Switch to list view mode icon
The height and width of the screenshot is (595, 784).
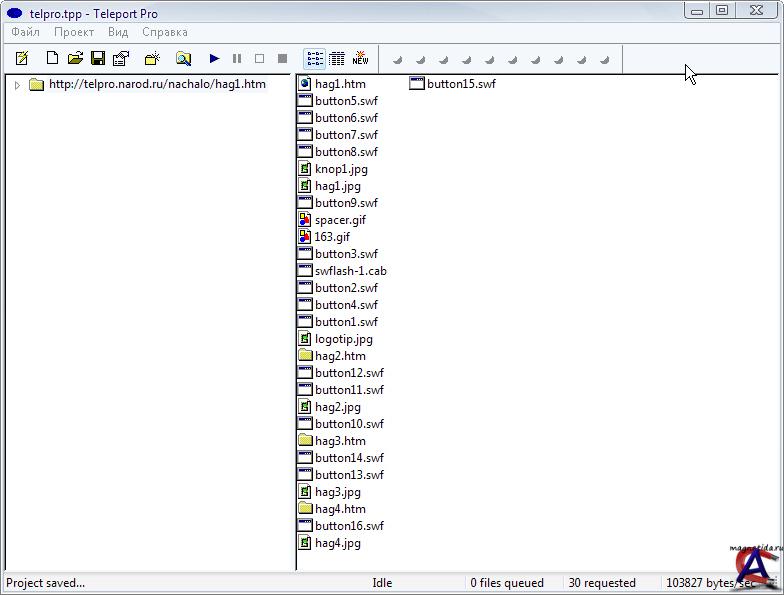pos(315,59)
